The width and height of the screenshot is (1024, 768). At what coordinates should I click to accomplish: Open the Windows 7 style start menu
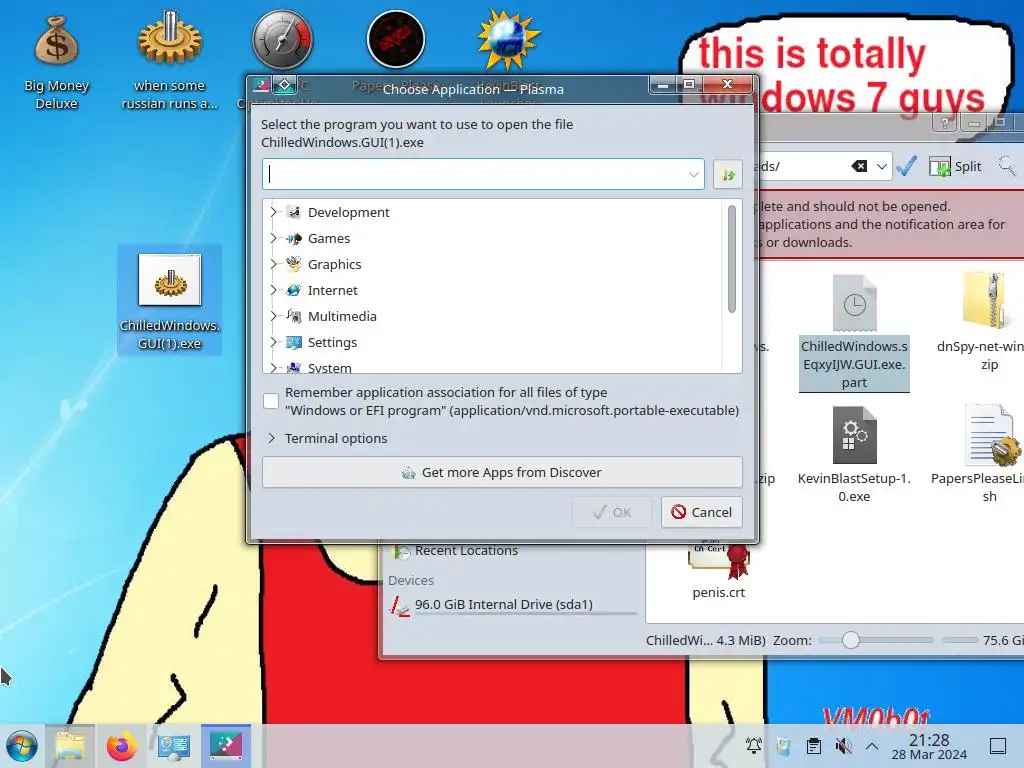[x=22, y=746]
